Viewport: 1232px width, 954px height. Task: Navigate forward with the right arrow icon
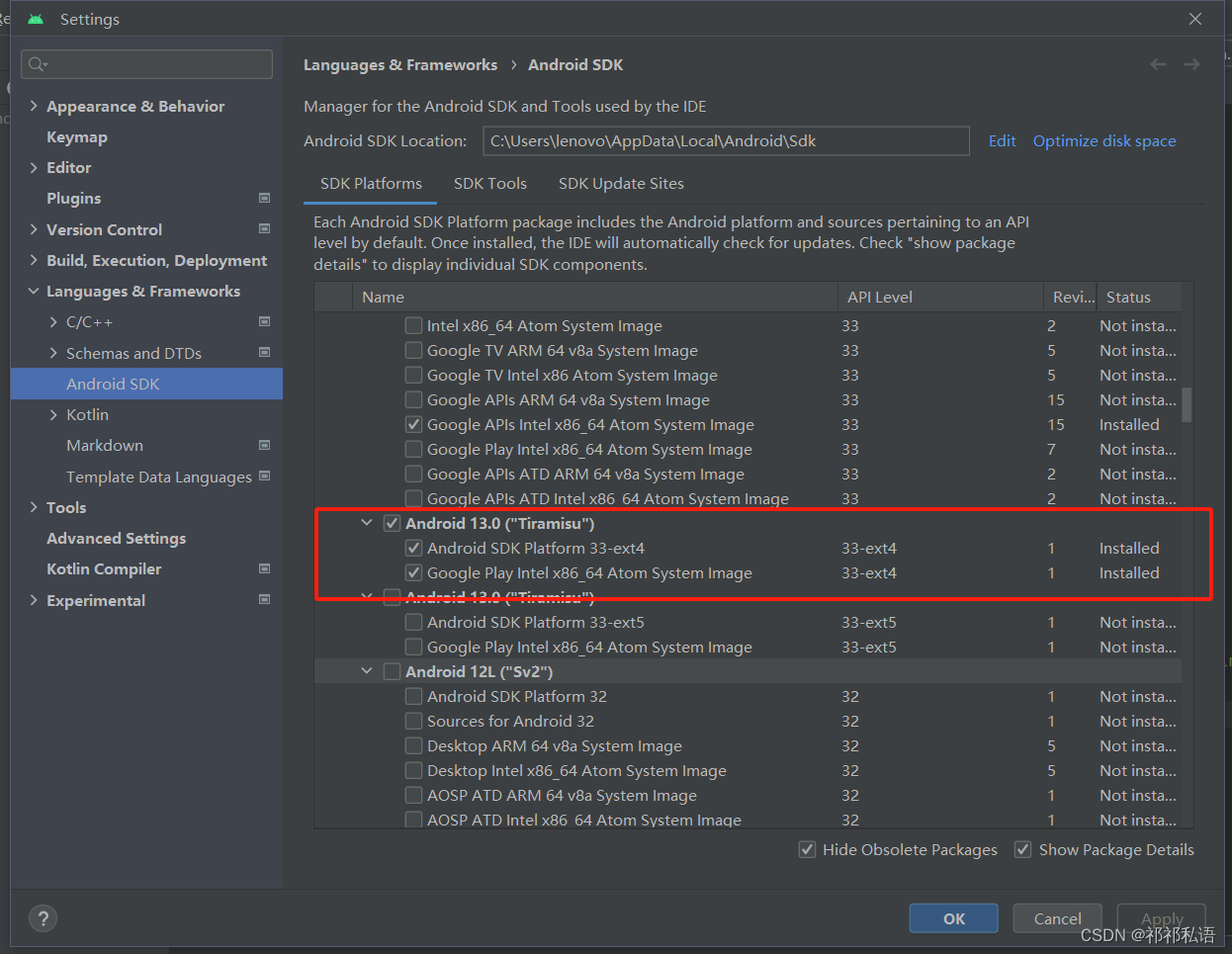[x=1191, y=64]
